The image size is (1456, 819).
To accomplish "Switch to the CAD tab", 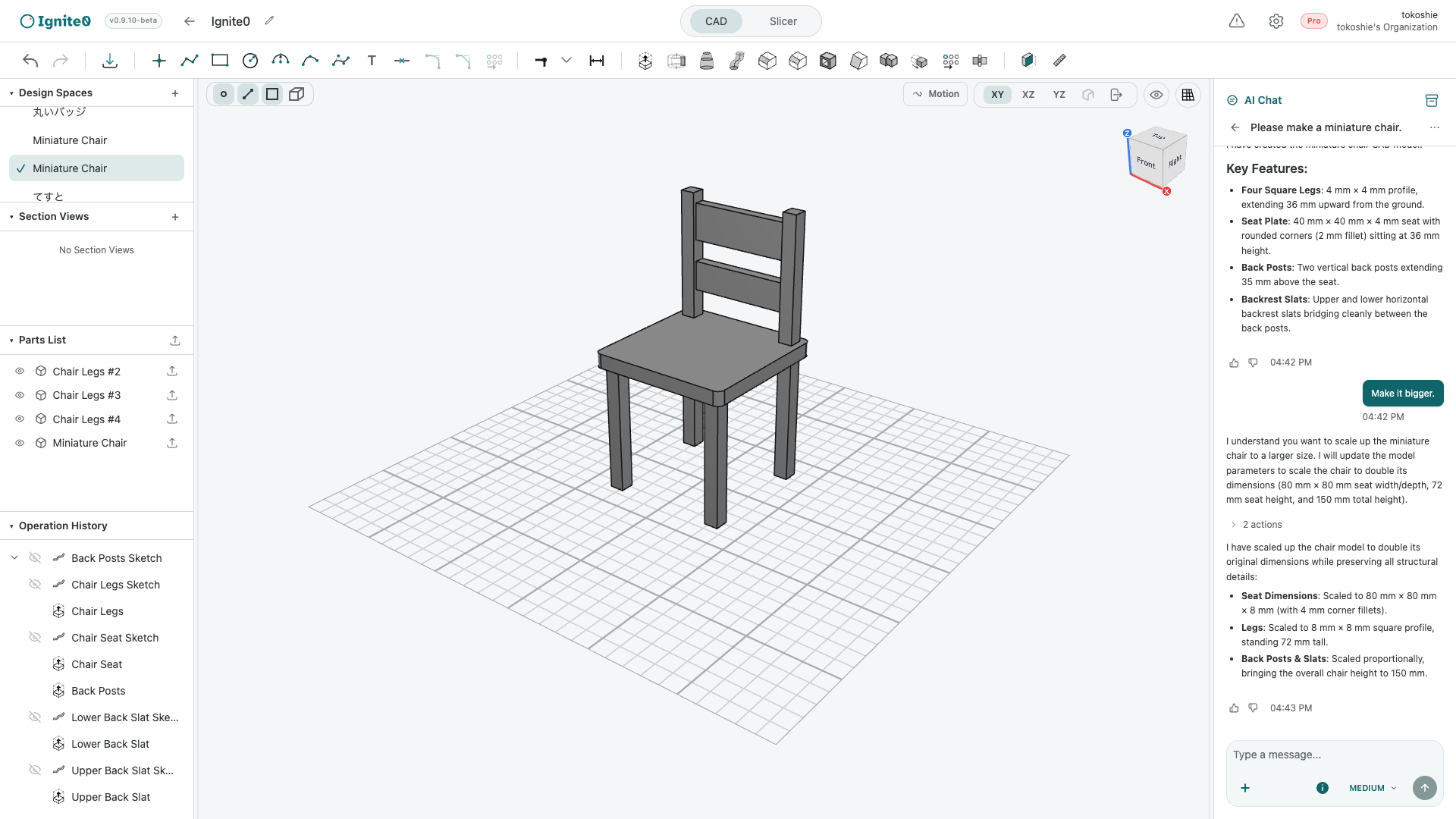I will (x=716, y=21).
